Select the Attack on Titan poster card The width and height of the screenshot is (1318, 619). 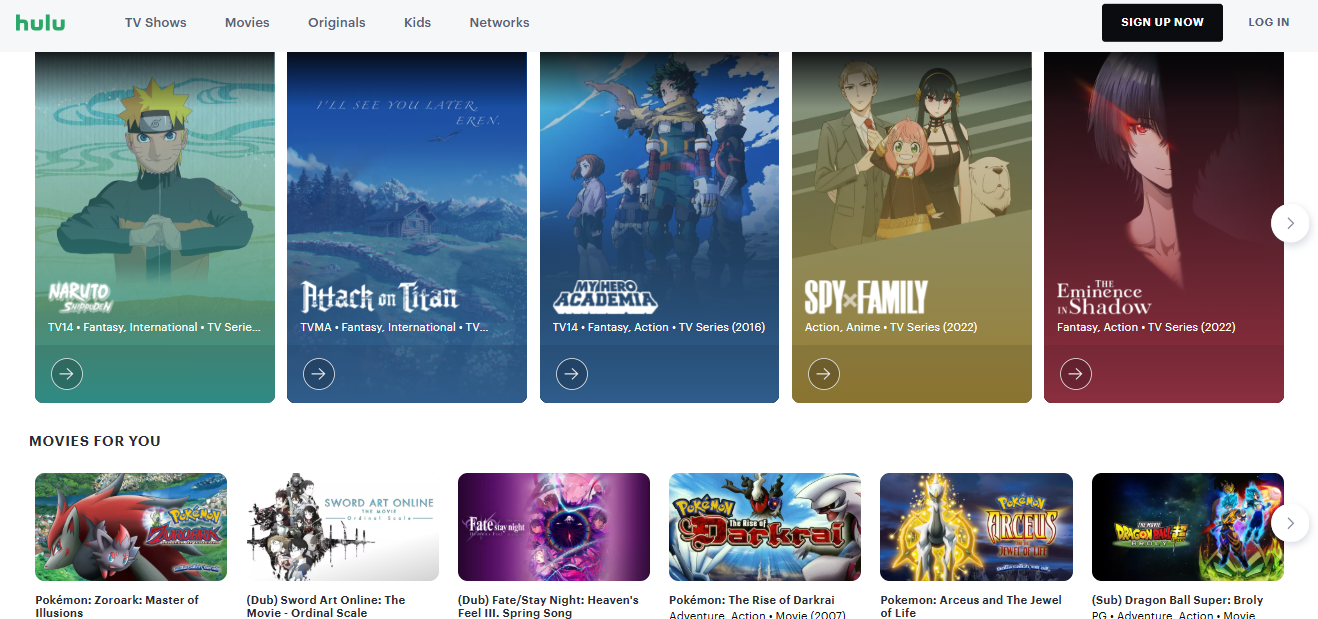pyautogui.click(x=407, y=227)
